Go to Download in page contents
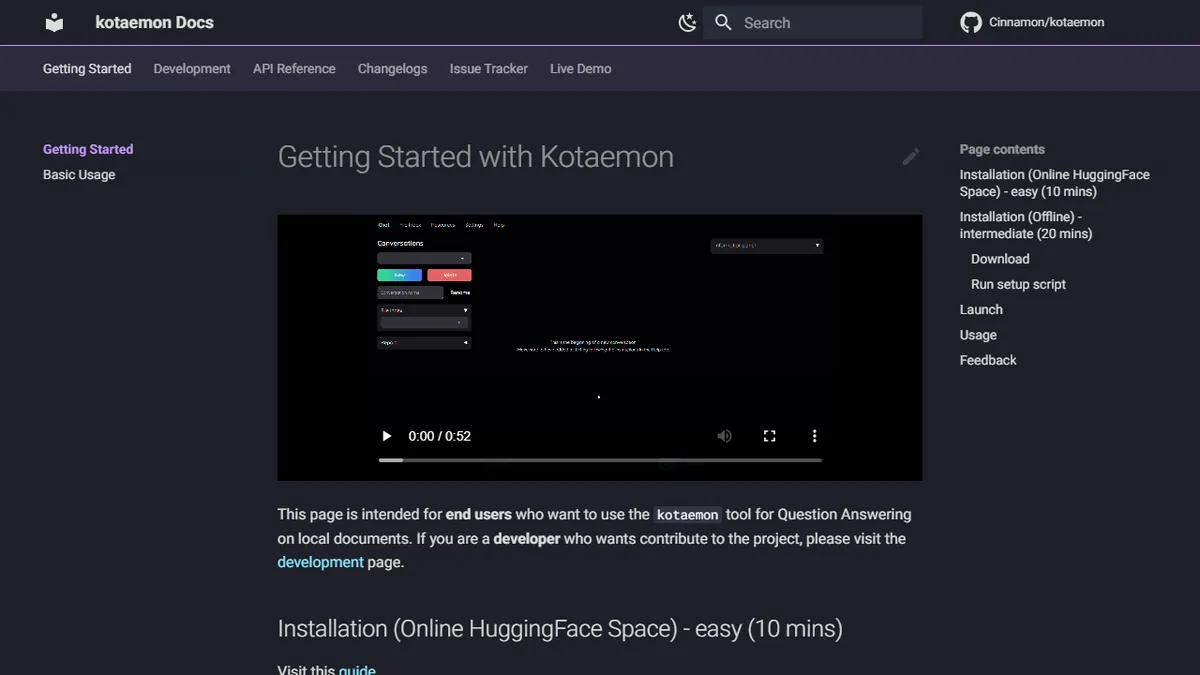1200x675 pixels. 1000,259
